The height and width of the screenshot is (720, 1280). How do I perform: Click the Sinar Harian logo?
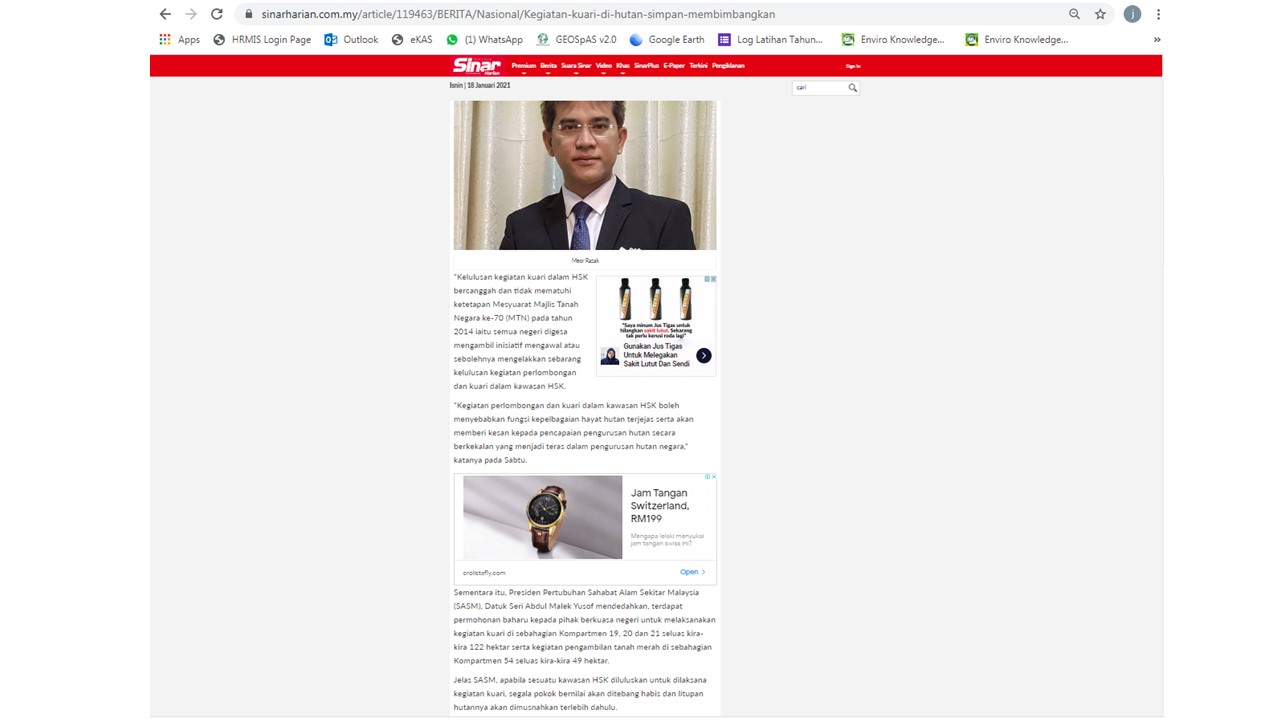click(x=476, y=66)
